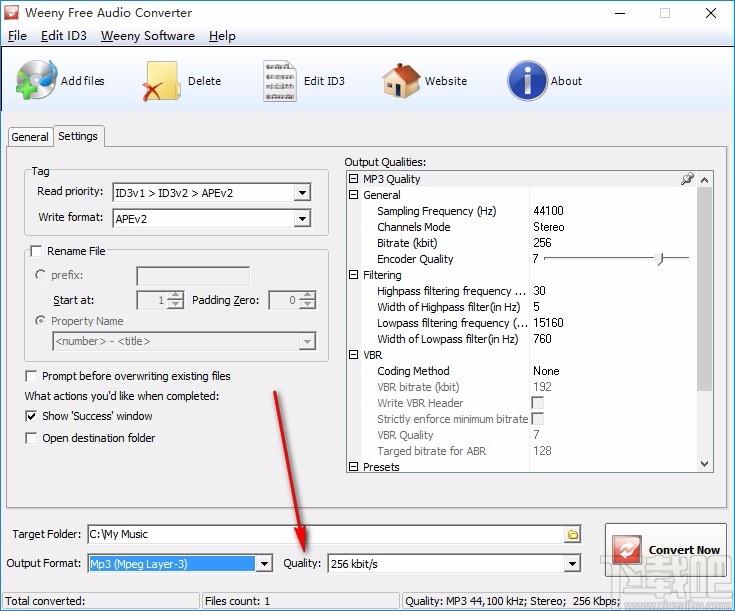Click the VBR bitrate (kbit) value 192
735x611 pixels.
coord(542,387)
